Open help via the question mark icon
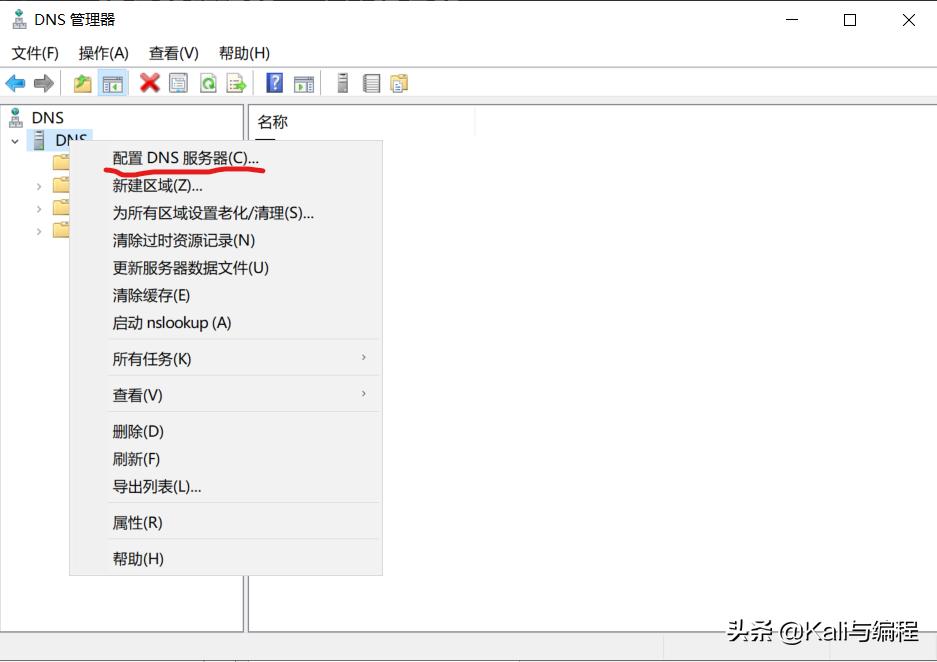Screen dimensions: 937x662 pyautogui.click(x=273, y=83)
